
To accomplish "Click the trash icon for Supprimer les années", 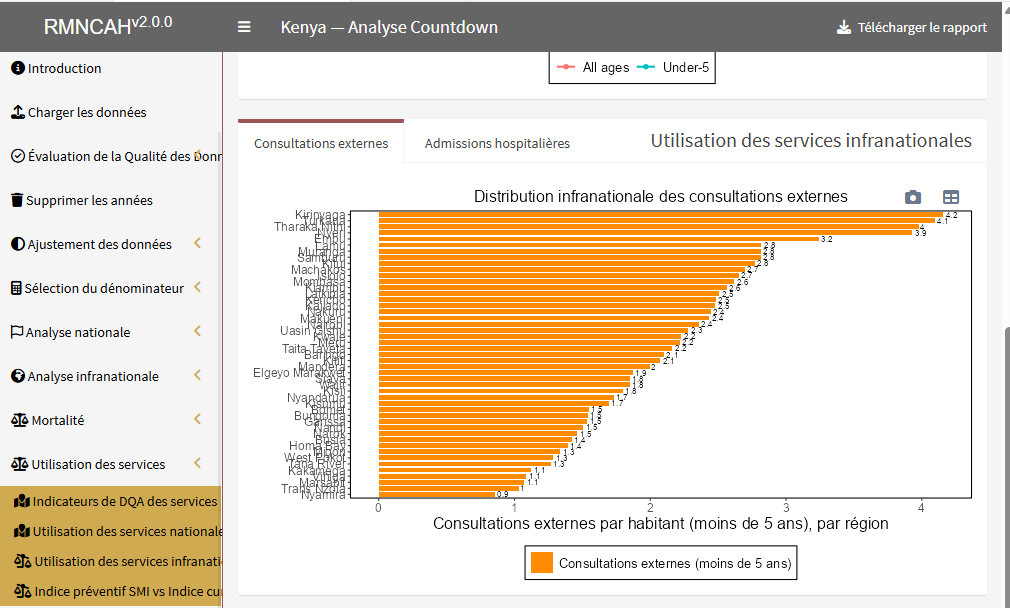I will pyautogui.click(x=17, y=200).
